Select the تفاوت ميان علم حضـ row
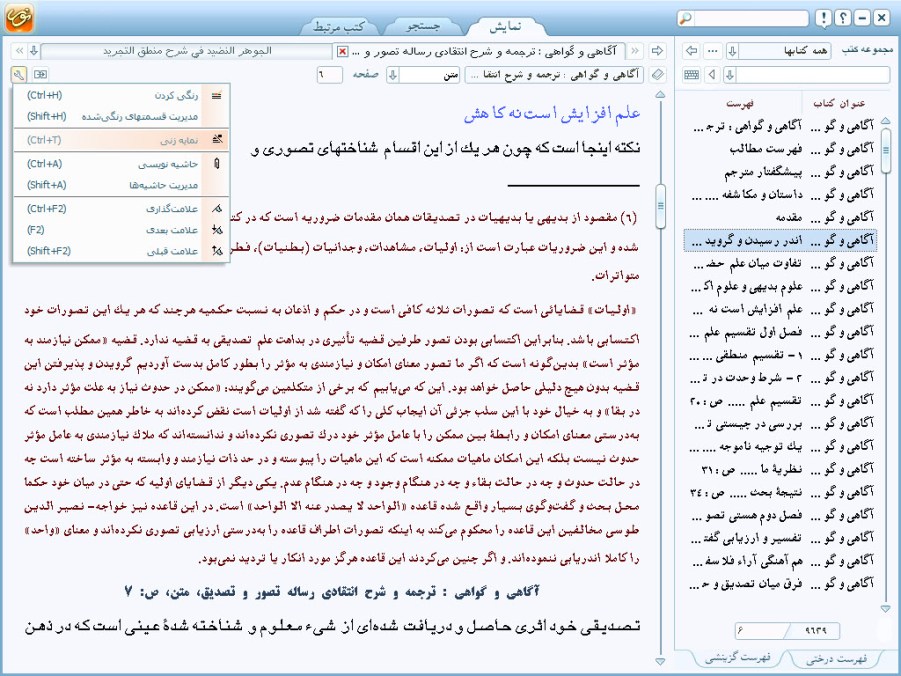901x676 pixels. pos(780,263)
